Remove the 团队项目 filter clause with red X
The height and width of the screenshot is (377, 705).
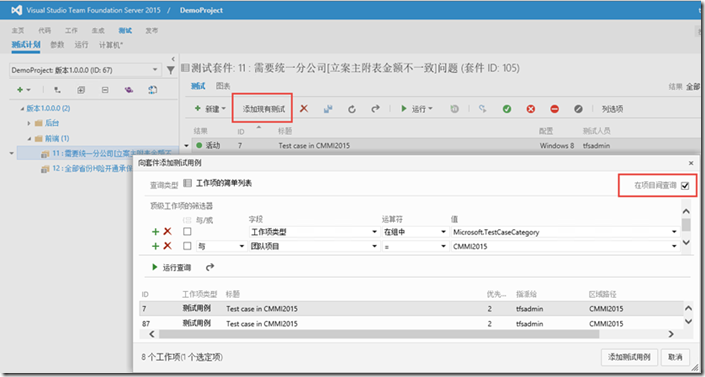click(167, 246)
